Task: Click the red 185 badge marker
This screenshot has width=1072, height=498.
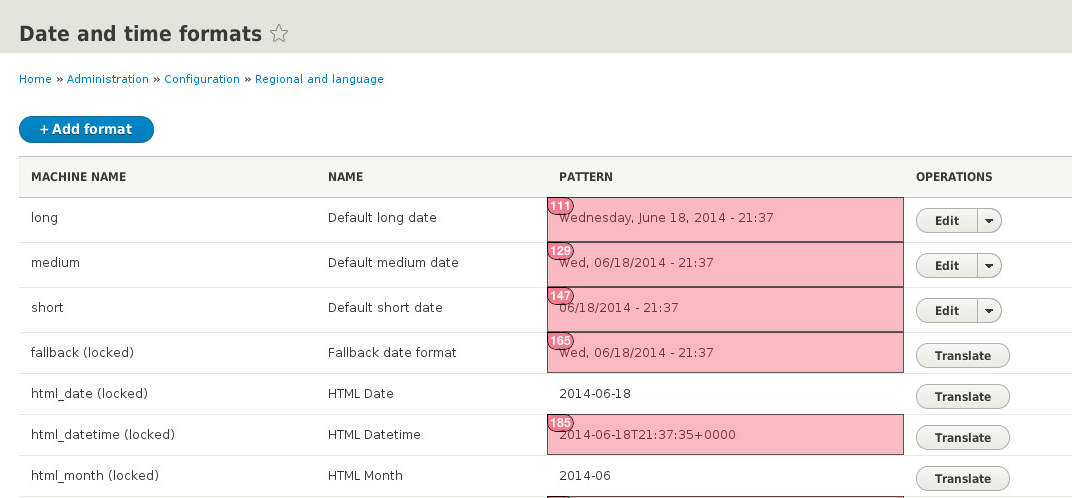Action: (x=560, y=423)
